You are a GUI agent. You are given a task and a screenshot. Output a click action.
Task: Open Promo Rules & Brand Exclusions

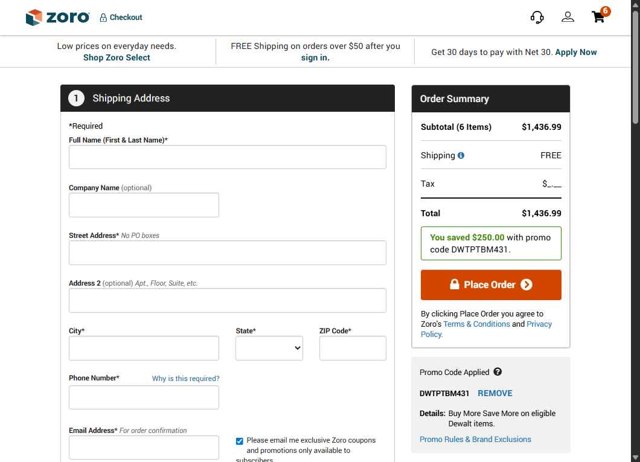[x=475, y=439]
